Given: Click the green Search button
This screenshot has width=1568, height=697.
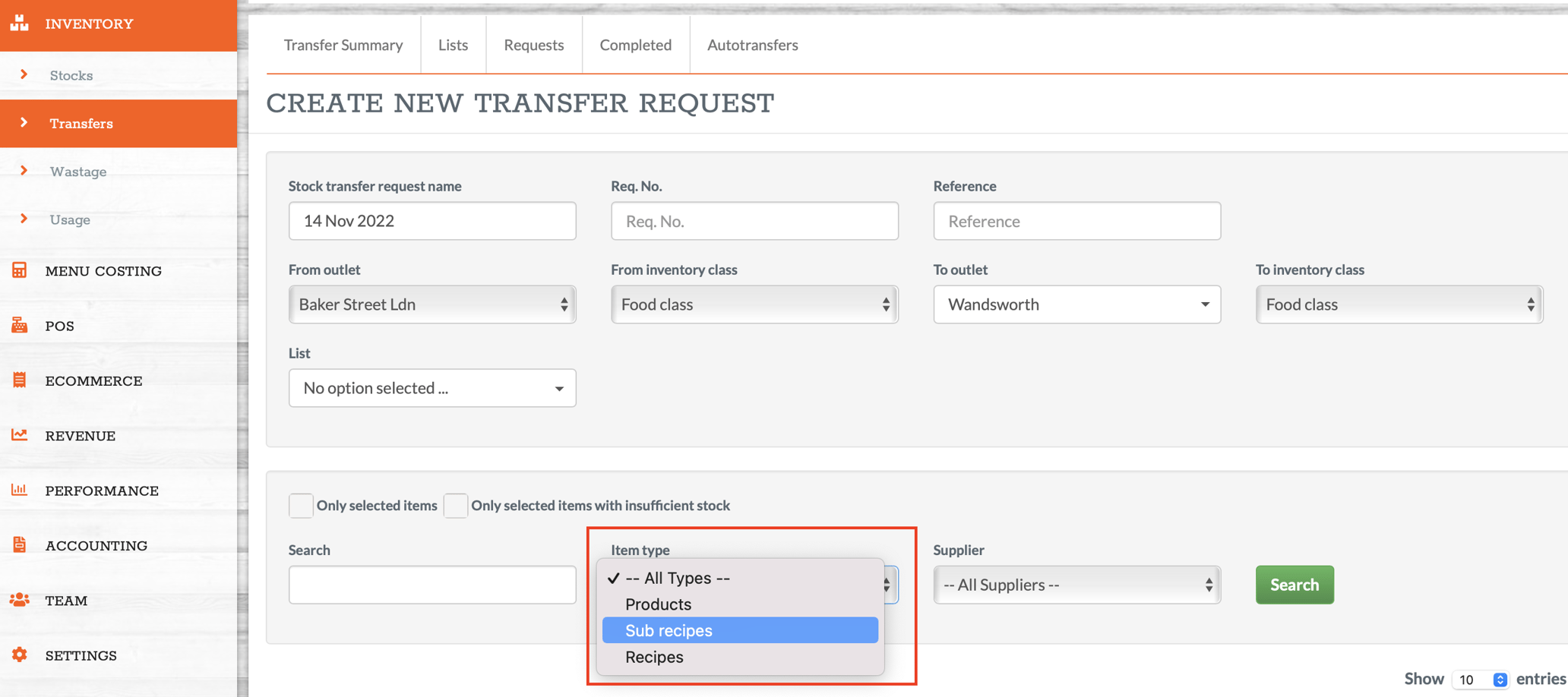Looking at the screenshot, I should coord(1294,585).
